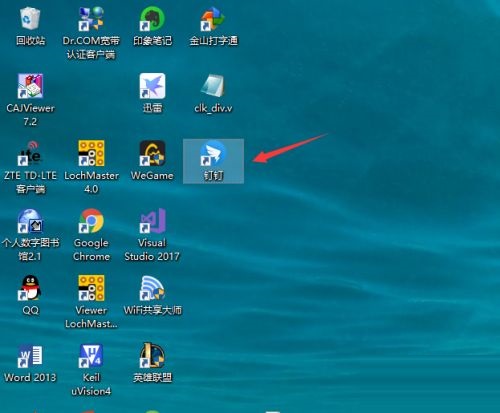Click the QQ penguin icon
Image resolution: width=500 pixels, height=413 pixels.
(x=30, y=288)
